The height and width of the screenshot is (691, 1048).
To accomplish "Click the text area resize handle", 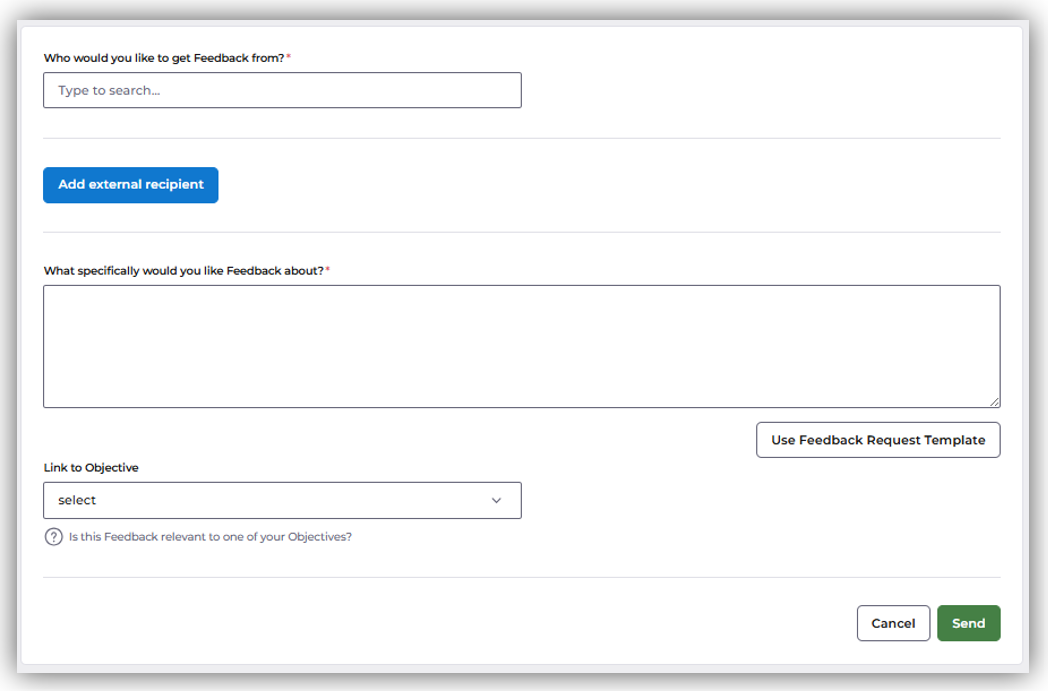I will [x=994, y=402].
